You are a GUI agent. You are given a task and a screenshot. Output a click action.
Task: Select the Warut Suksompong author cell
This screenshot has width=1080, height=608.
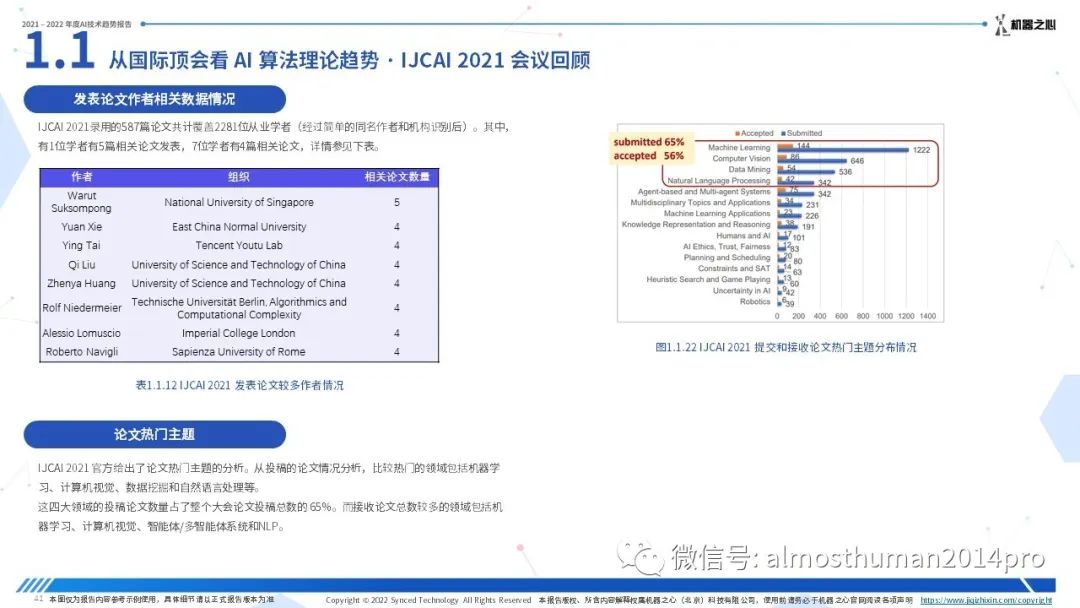coord(81,202)
